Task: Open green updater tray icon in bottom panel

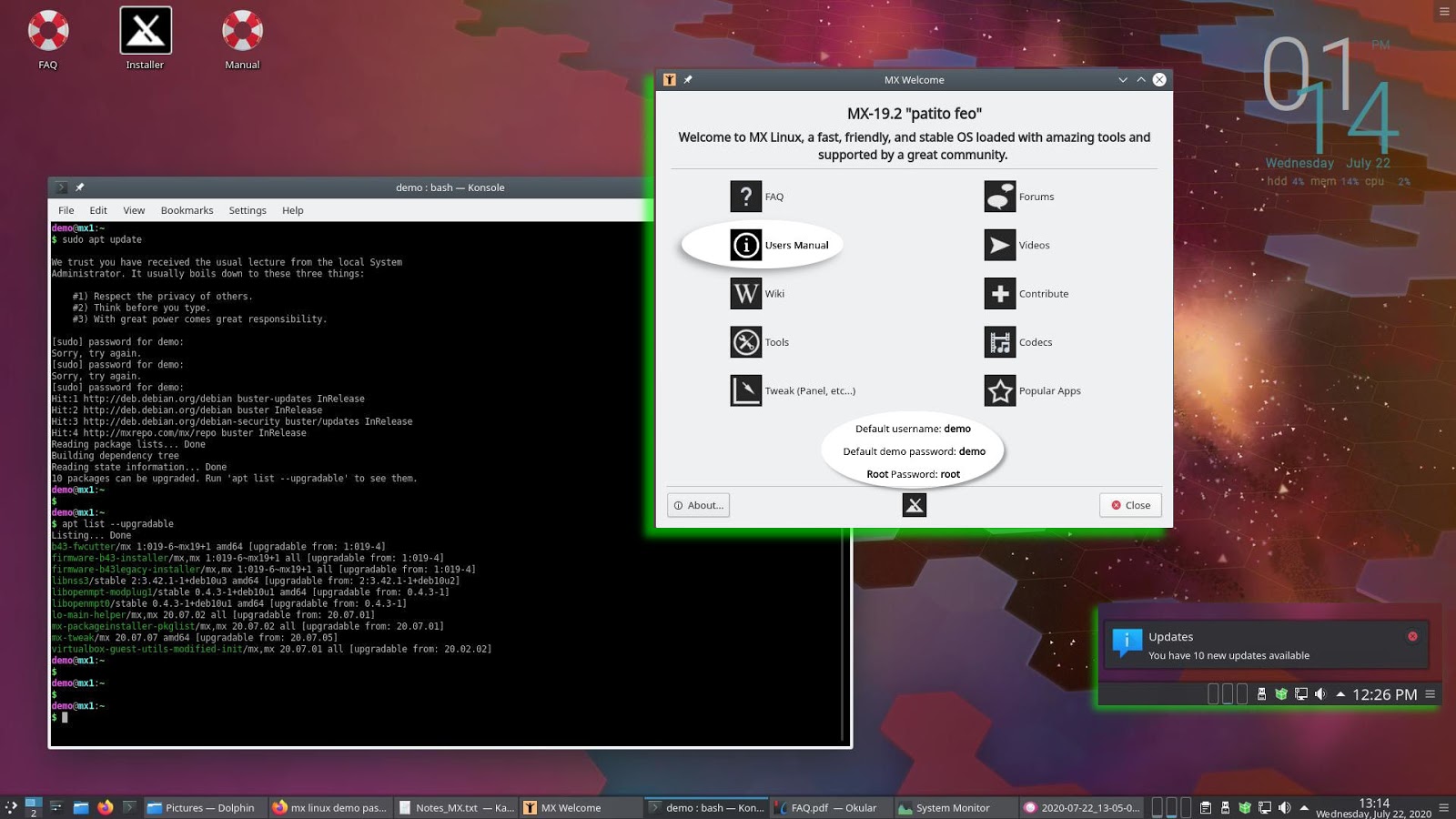Action: click(1245, 807)
